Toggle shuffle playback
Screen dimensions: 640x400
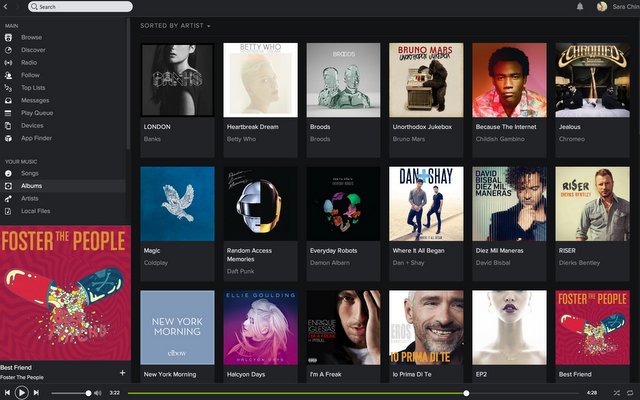click(616, 393)
